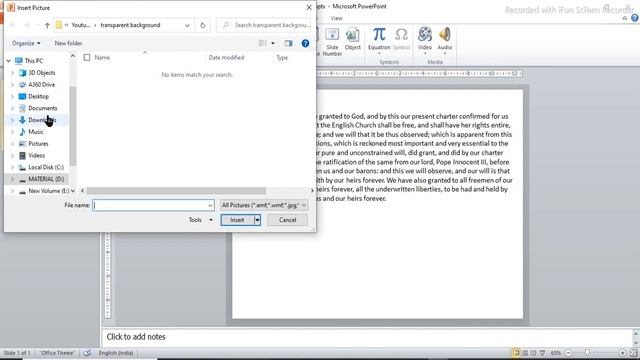Start Slide Show from status bar
This screenshot has height=360, width=640.
pyautogui.click(x=542, y=353)
